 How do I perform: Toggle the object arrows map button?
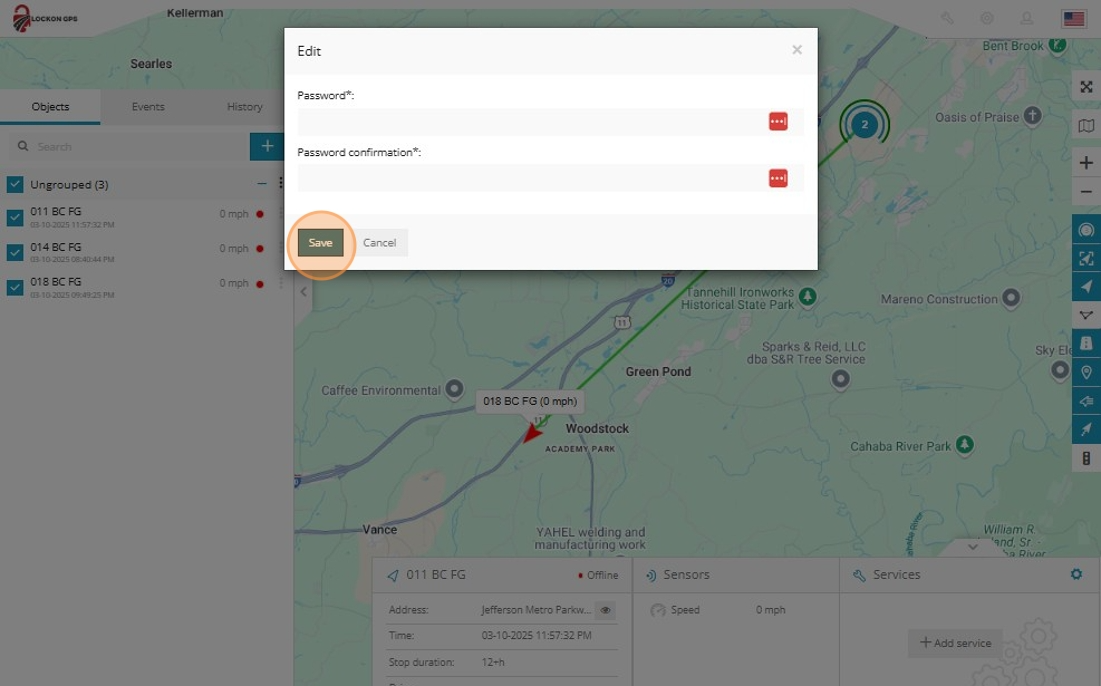[x=1086, y=286]
